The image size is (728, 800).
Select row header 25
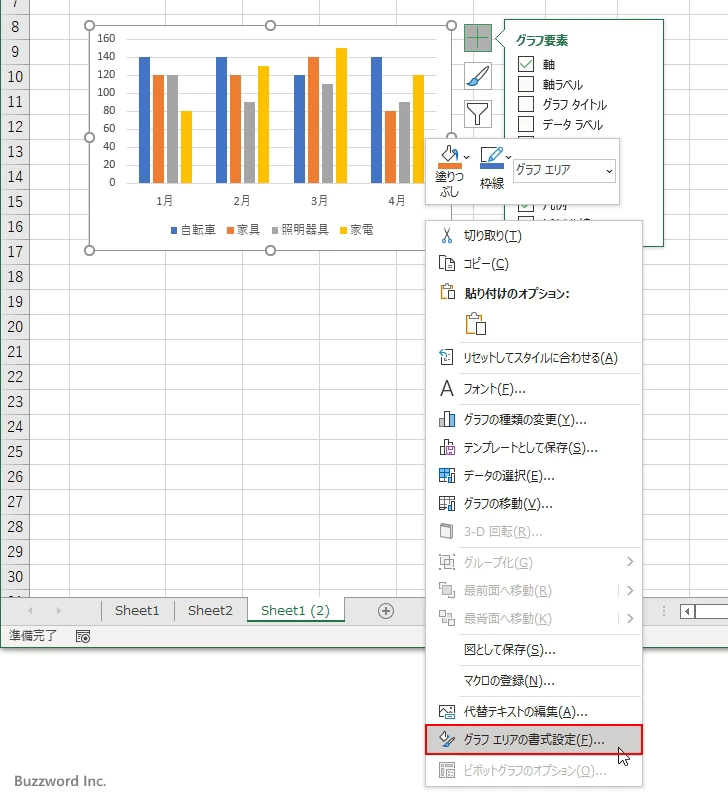coord(15,452)
